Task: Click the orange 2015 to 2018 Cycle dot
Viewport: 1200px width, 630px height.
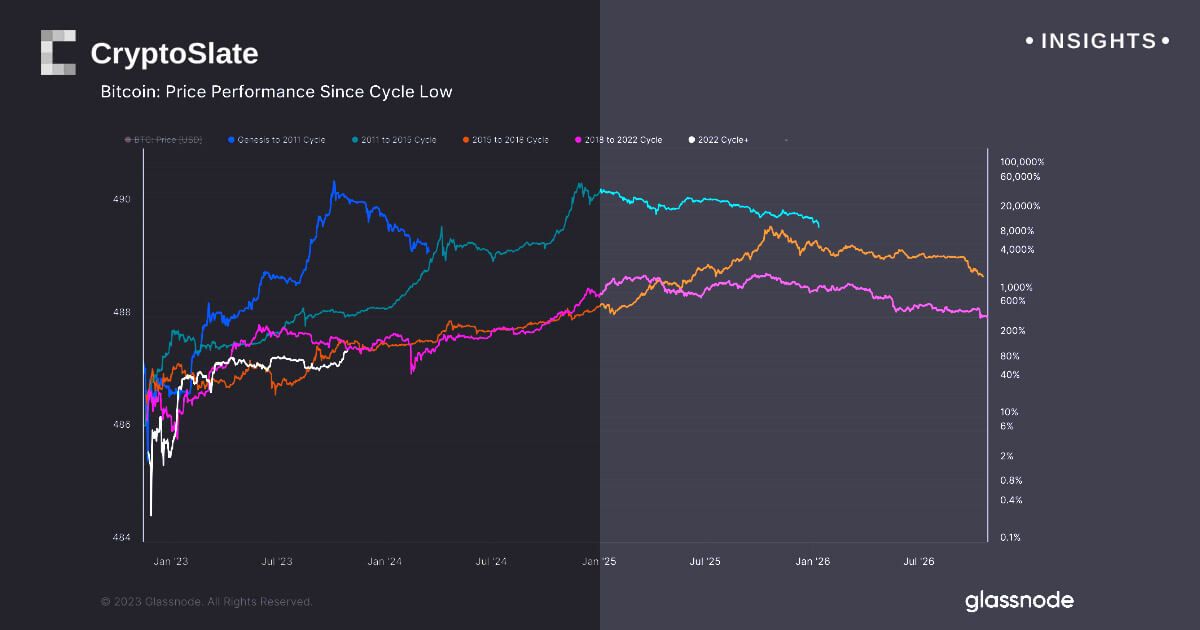Action: click(468, 140)
